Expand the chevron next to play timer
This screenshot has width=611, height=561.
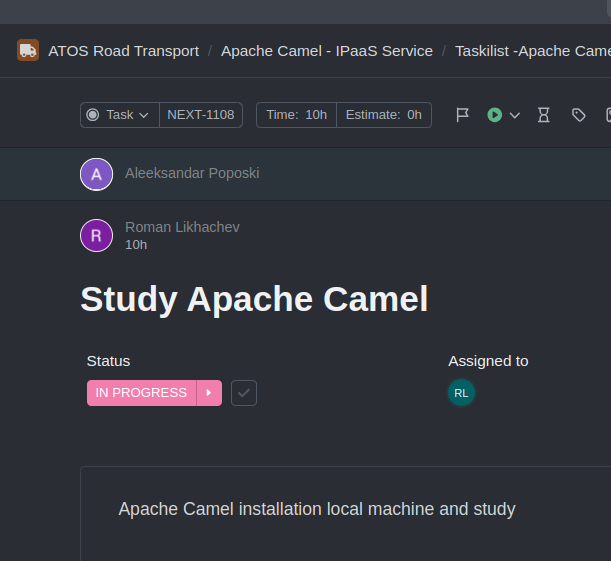(515, 115)
